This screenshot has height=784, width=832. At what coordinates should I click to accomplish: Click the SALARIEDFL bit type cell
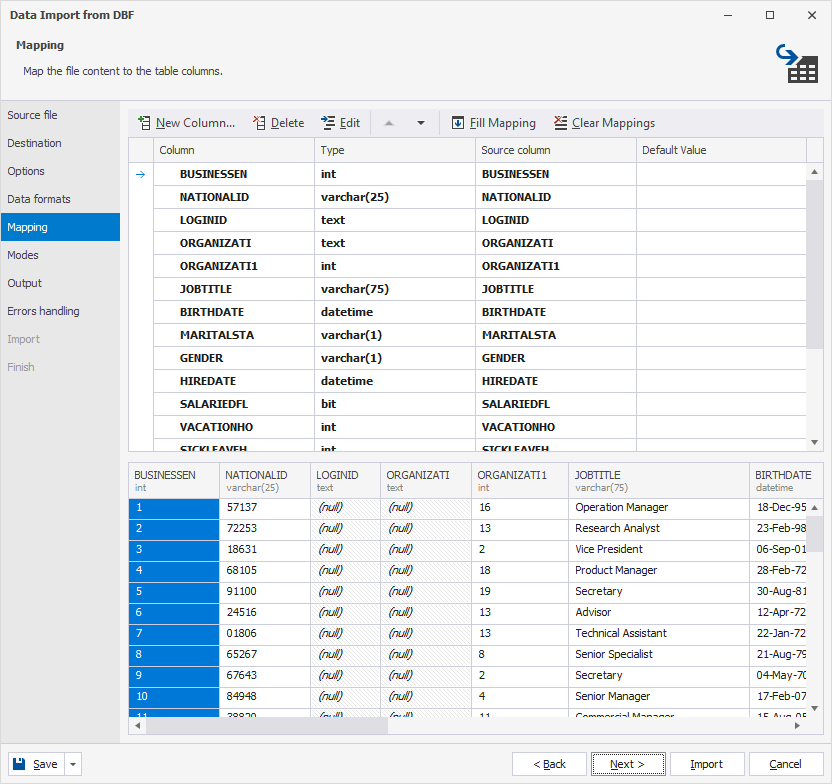point(395,404)
